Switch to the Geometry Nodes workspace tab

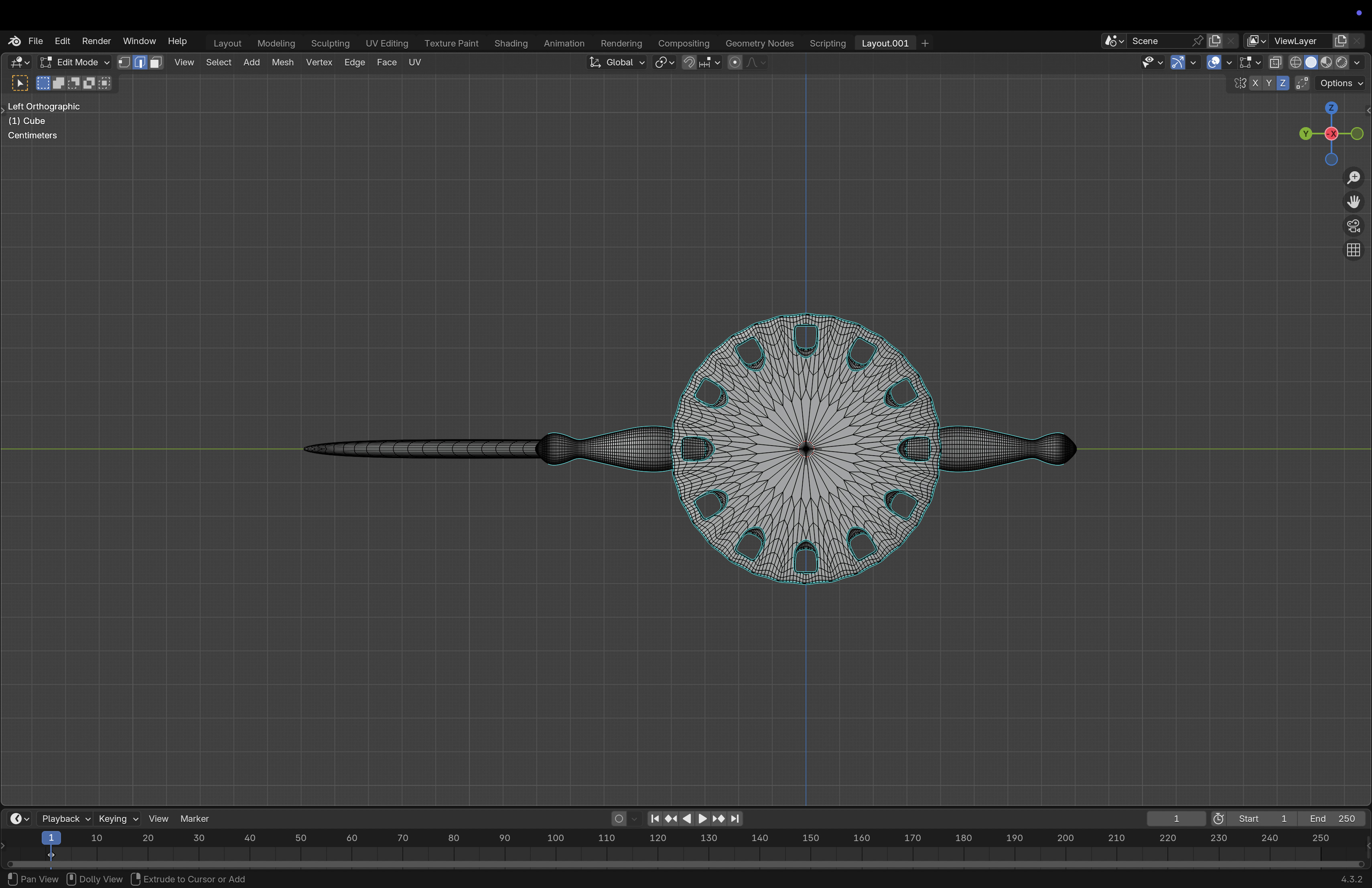coord(759,43)
